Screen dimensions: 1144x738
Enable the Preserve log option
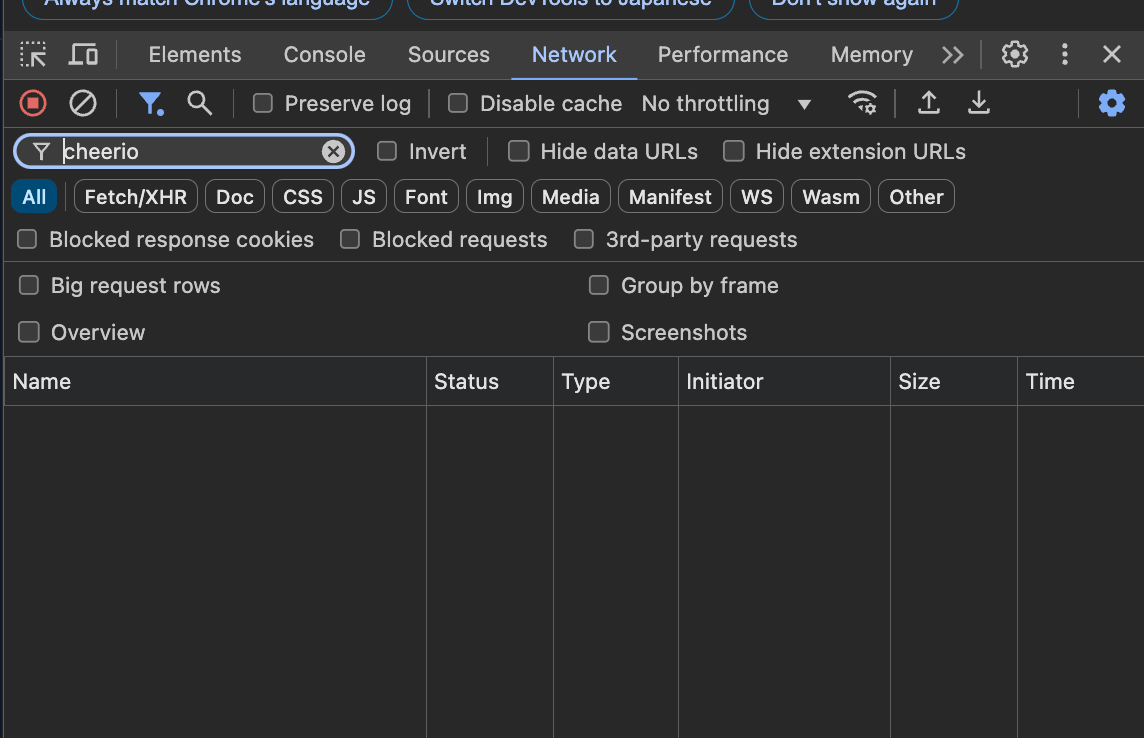(263, 103)
